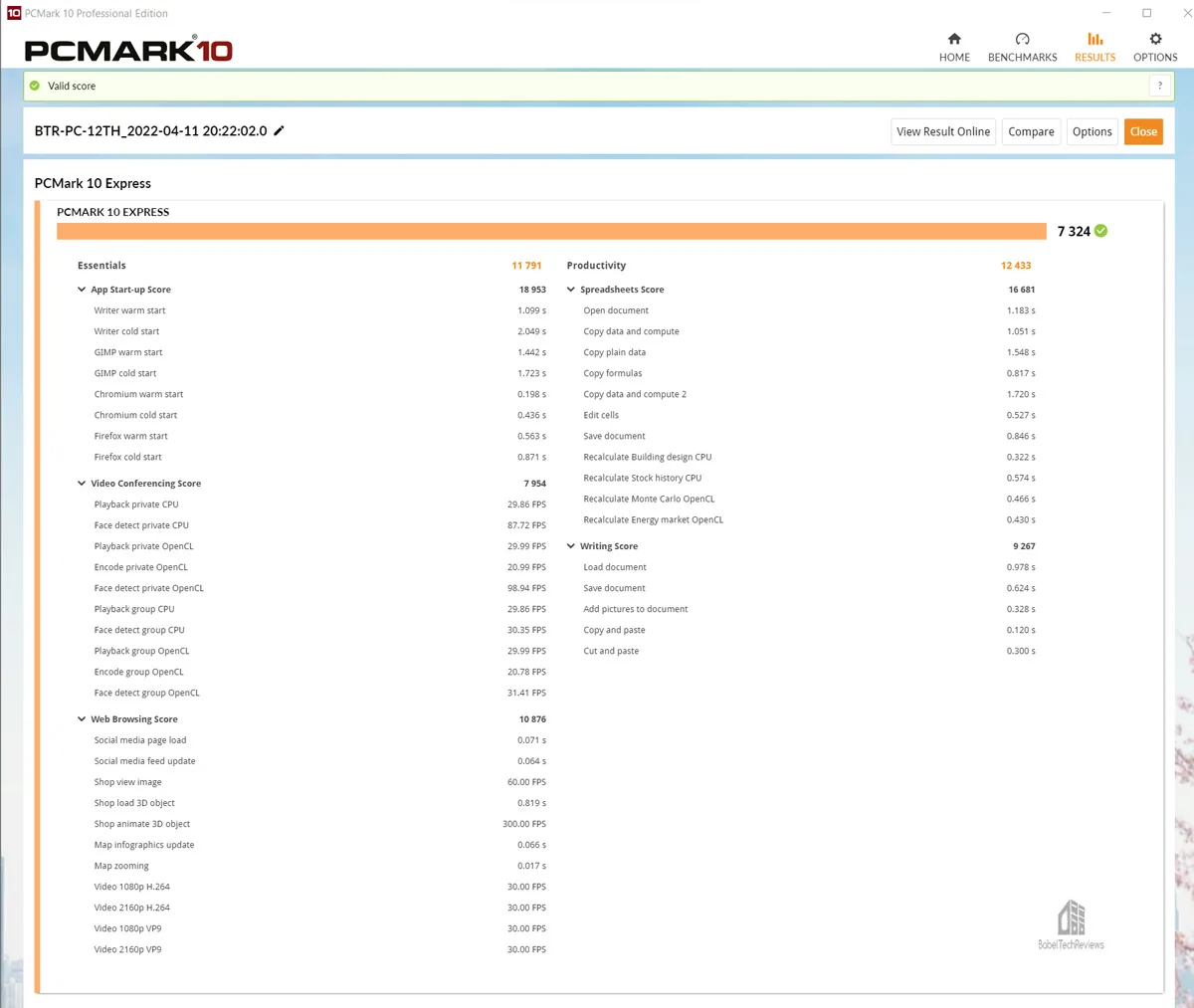Open the result Options button
This screenshot has height=1008, width=1194.
coord(1092,131)
